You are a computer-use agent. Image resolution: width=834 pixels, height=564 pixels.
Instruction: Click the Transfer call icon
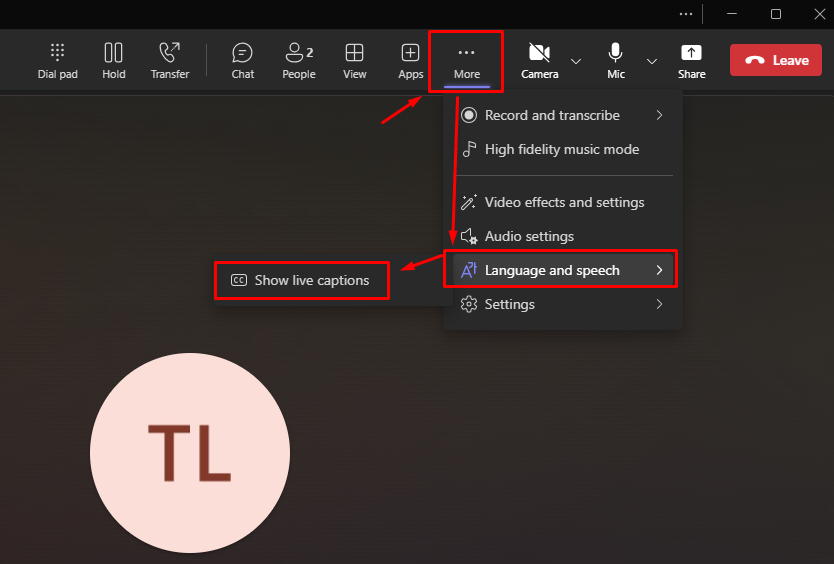170,60
